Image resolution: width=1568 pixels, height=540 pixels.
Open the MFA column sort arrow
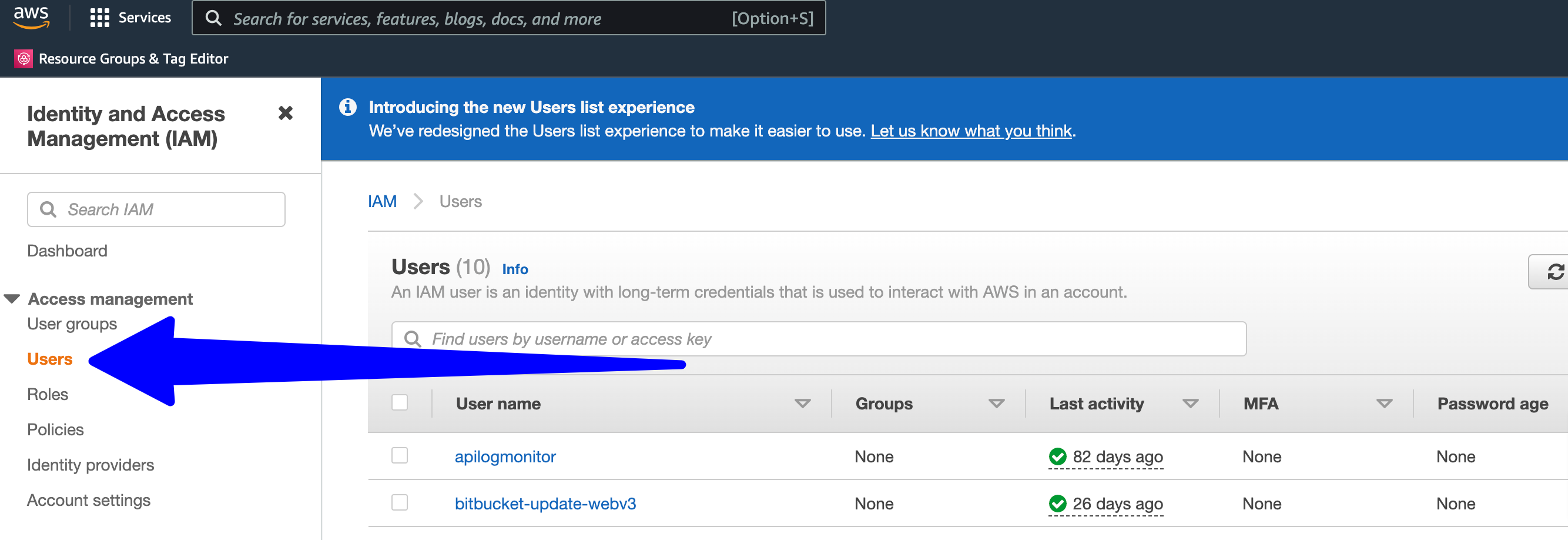point(1384,404)
